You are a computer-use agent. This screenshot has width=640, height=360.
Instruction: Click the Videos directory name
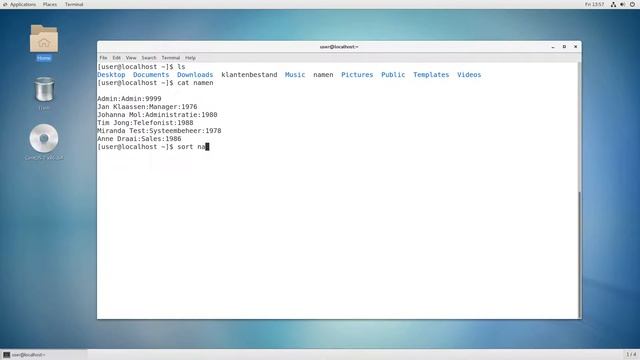(469, 75)
